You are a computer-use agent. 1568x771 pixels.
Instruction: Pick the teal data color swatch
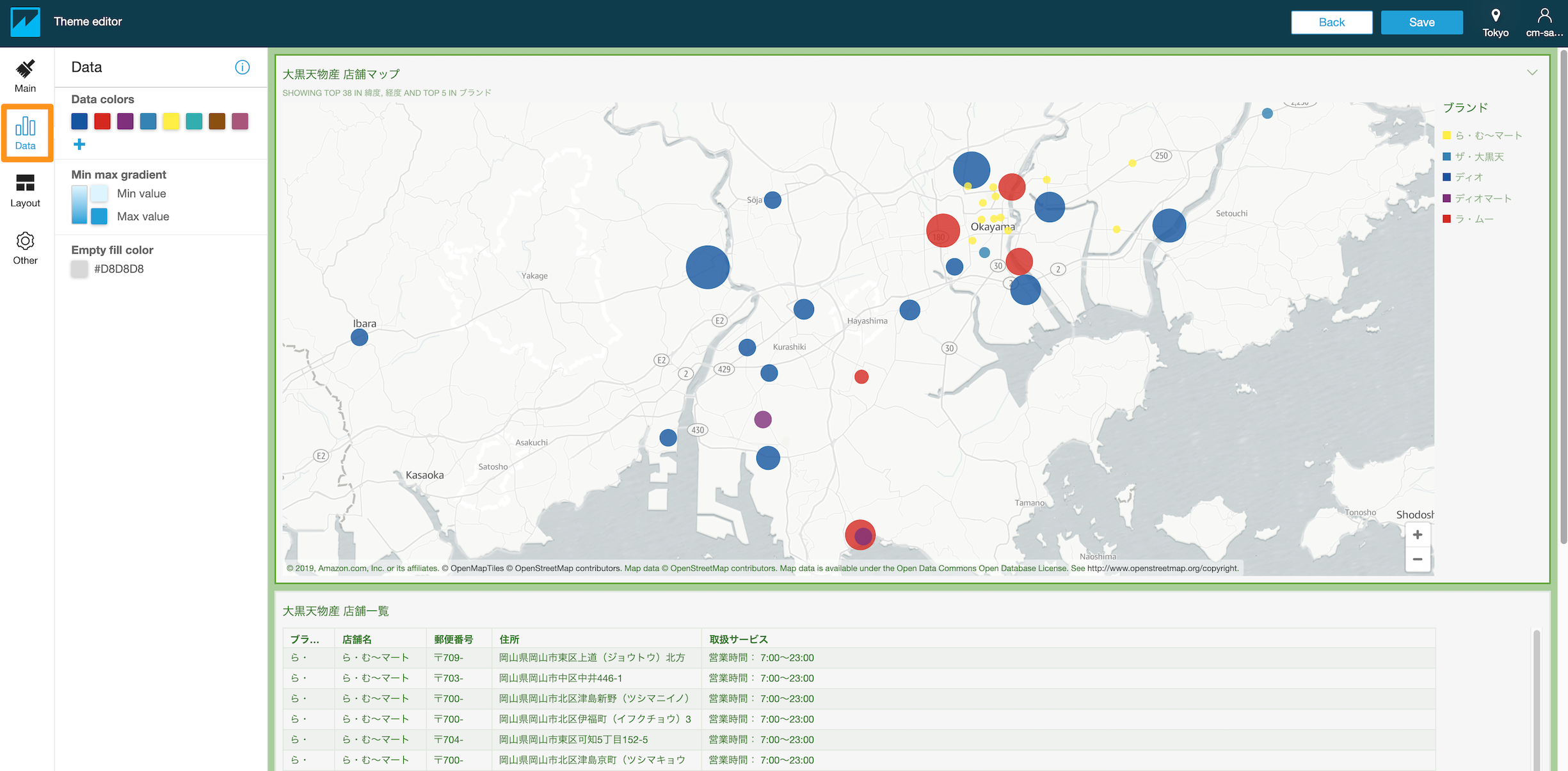194,122
